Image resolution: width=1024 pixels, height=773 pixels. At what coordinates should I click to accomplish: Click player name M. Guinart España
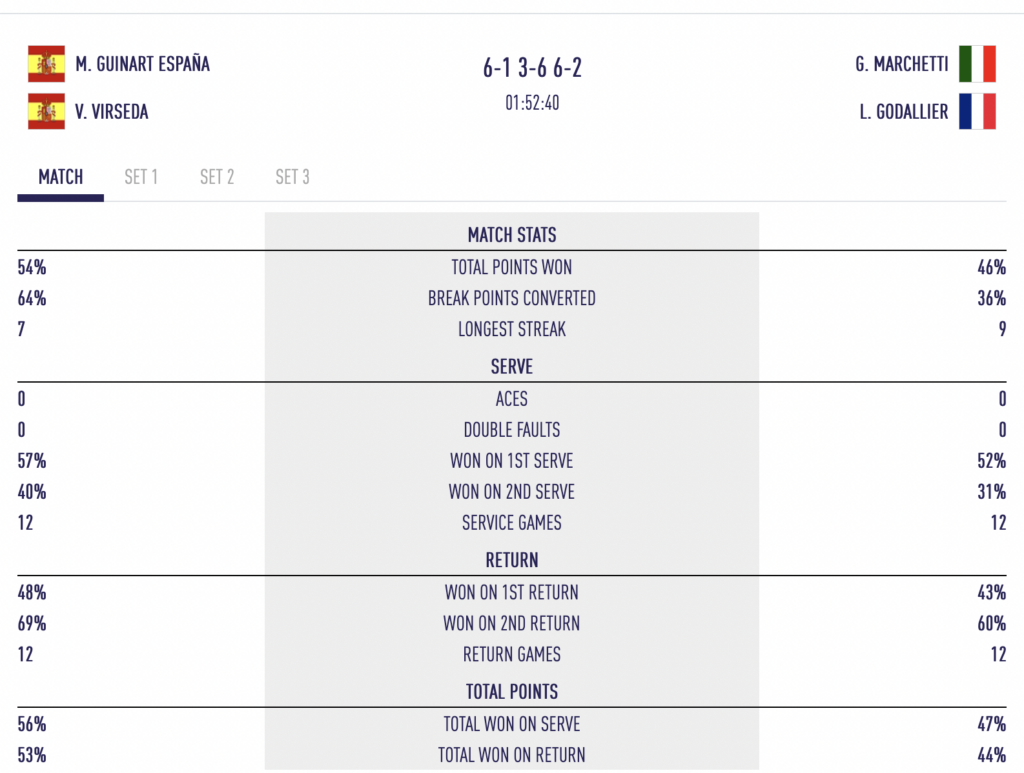(x=142, y=64)
